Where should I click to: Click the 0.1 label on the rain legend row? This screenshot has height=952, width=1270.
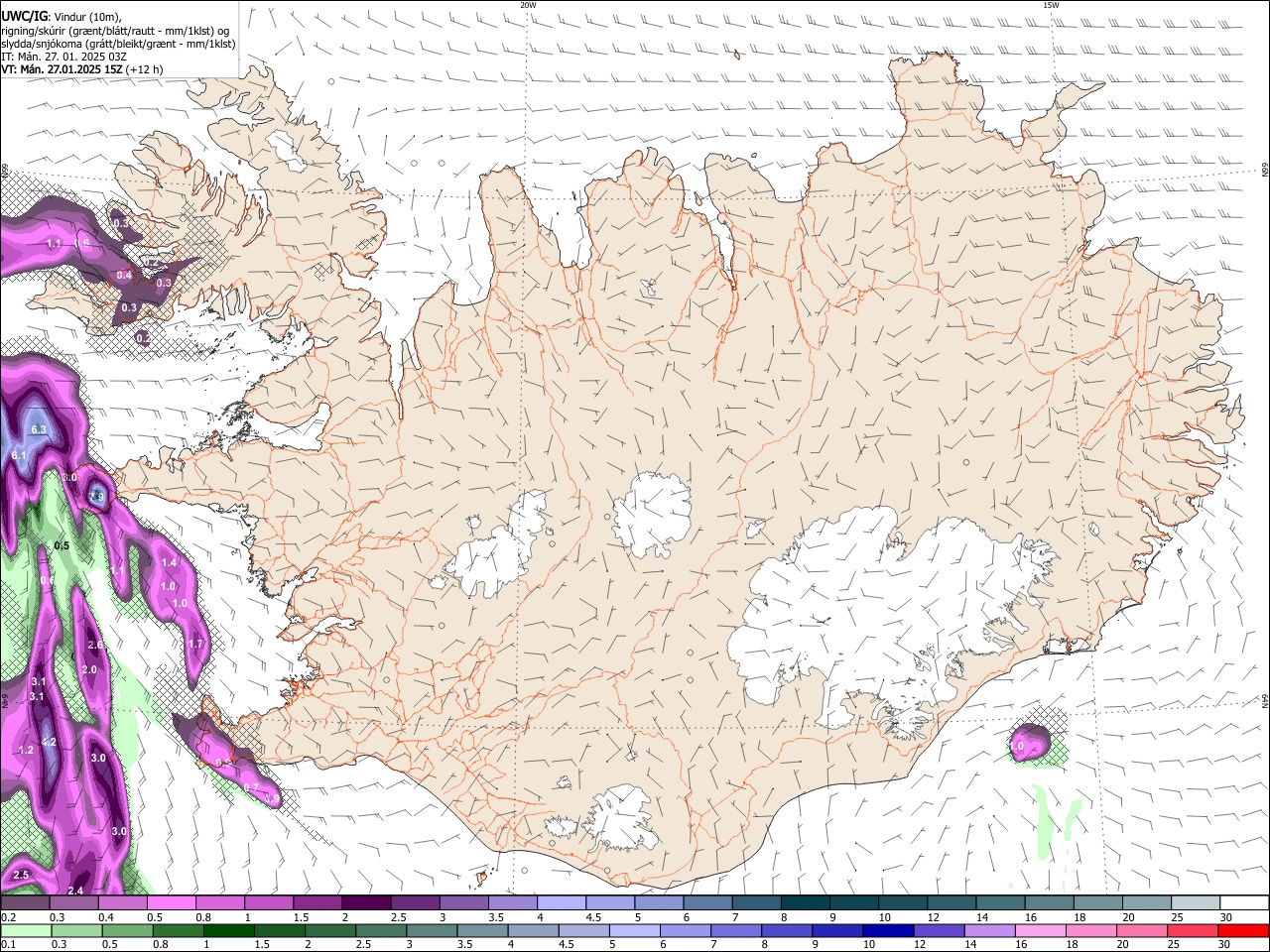tap(8, 944)
